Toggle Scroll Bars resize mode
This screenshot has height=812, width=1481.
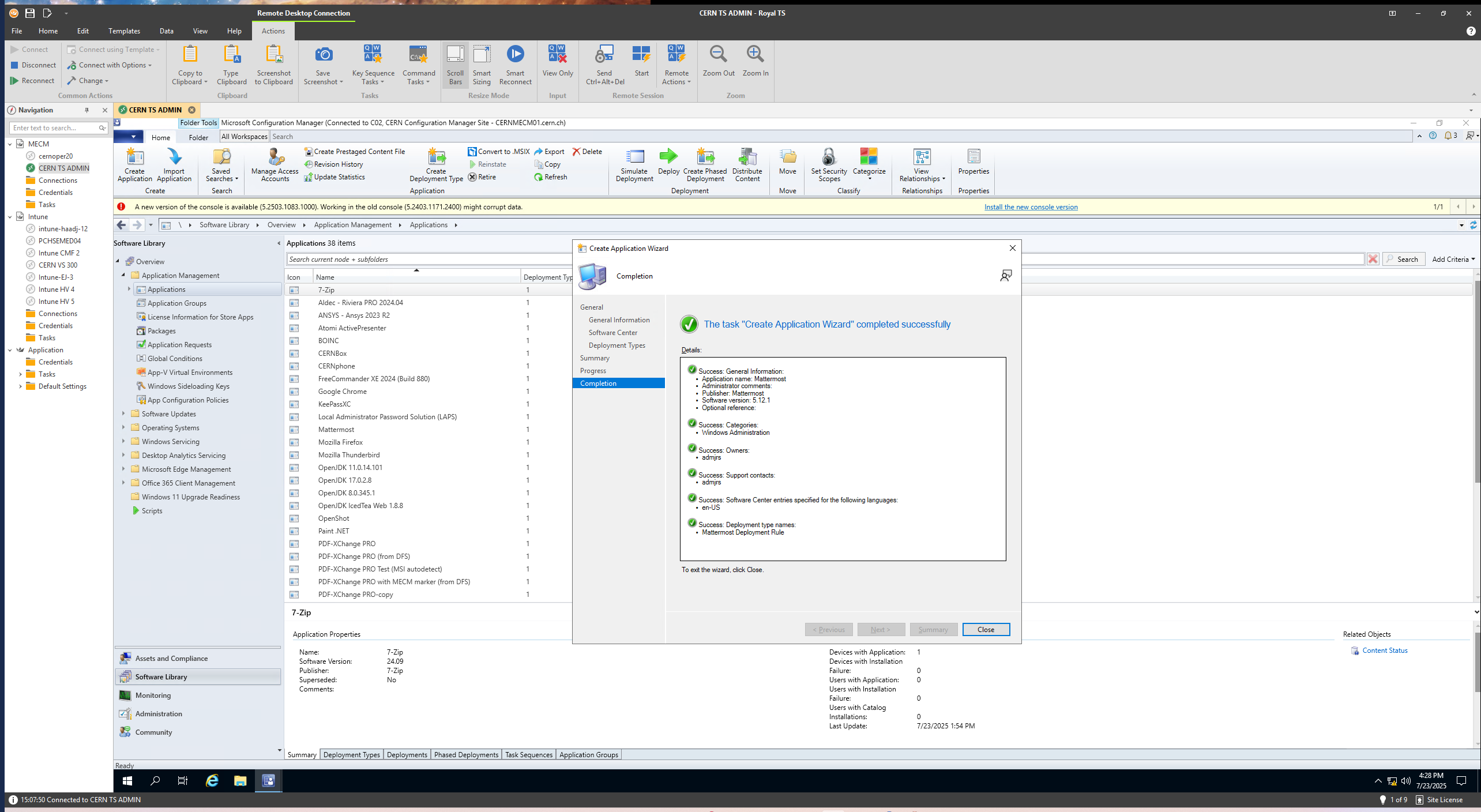pyautogui.click(x=455, y=65)
